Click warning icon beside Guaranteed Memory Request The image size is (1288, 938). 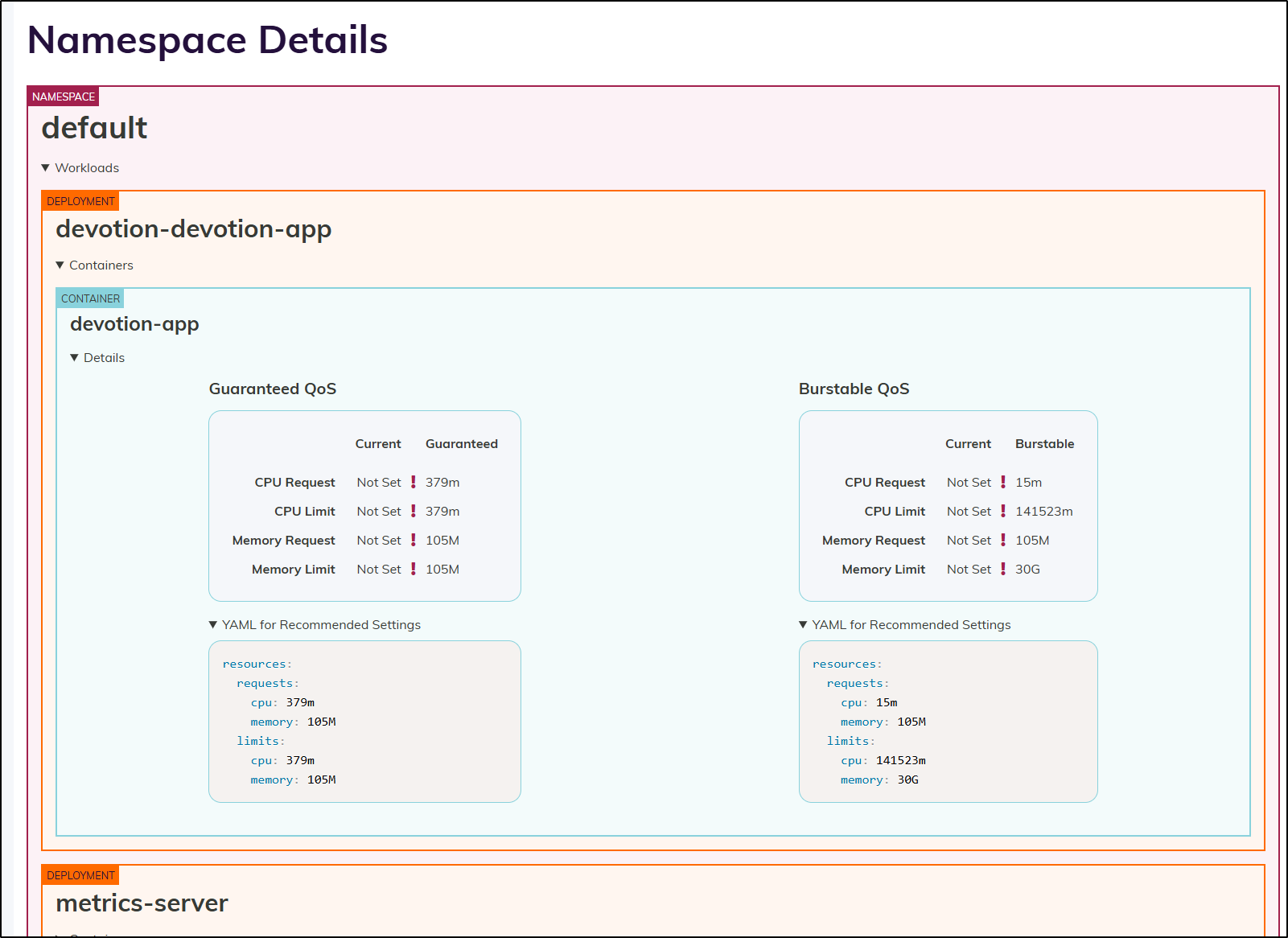tap(414, 540)
